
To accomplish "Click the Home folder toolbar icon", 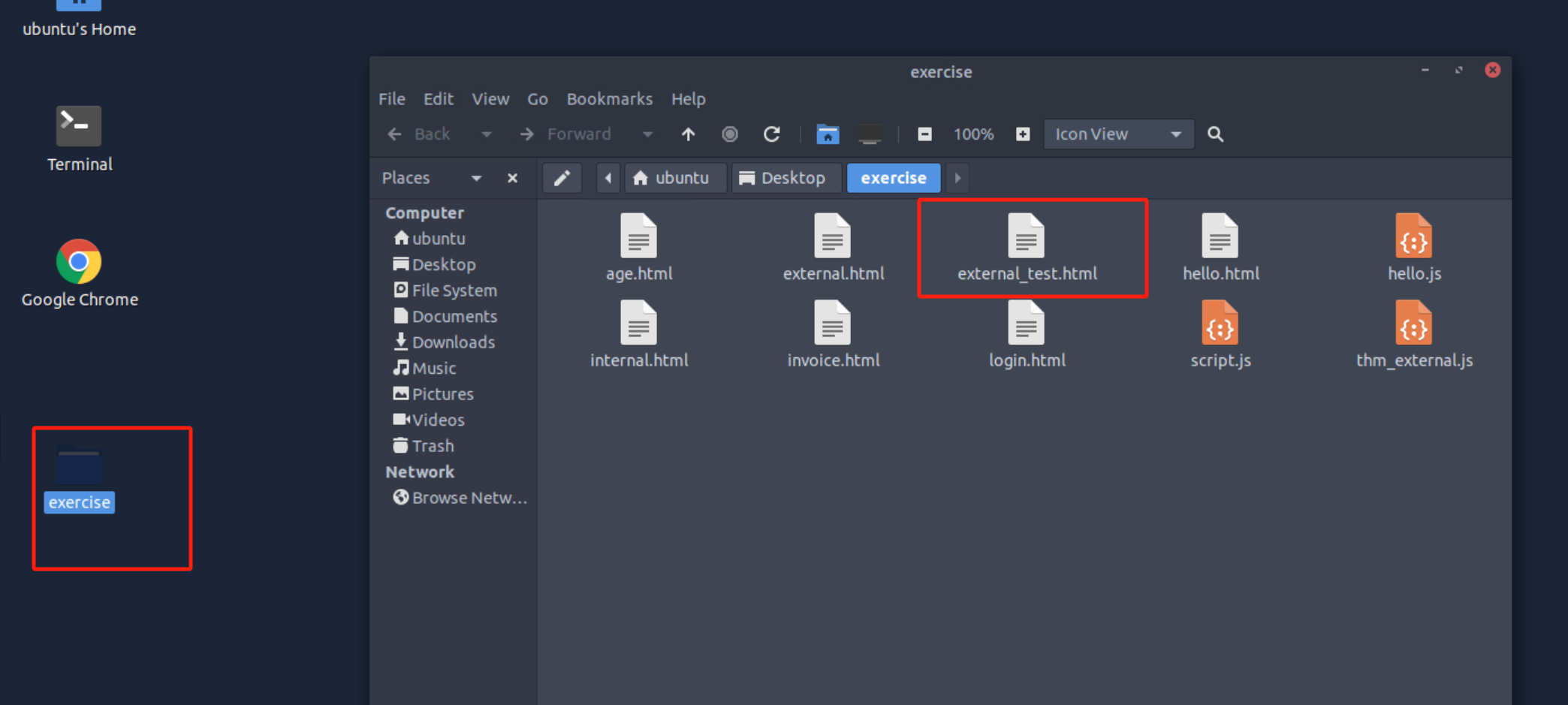I will click(x=828, y=134).
